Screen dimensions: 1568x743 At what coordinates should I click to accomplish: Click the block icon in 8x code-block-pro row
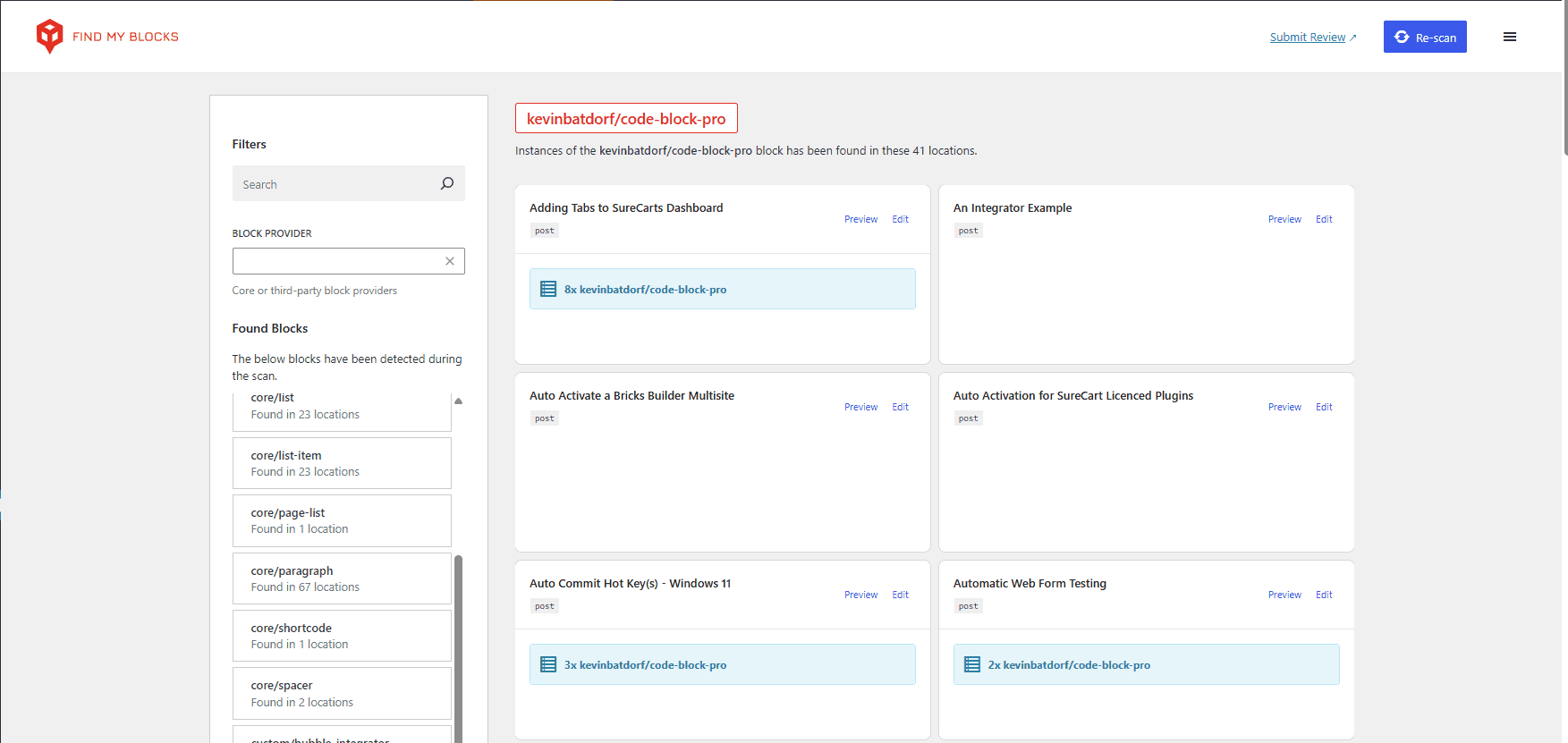click(x=548, y=289)
